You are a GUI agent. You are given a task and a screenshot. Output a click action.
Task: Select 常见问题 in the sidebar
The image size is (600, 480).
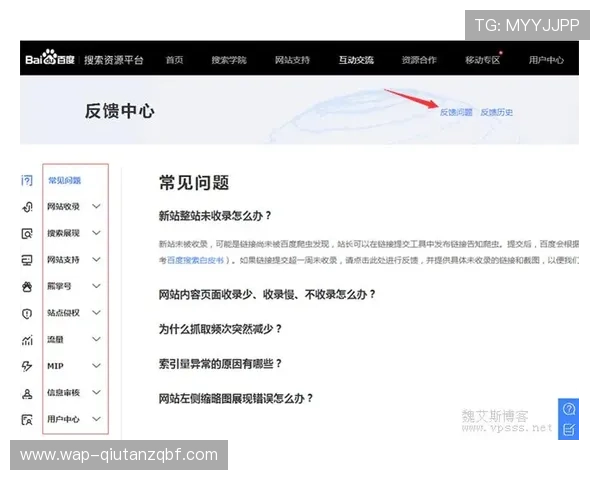[64, 180]
